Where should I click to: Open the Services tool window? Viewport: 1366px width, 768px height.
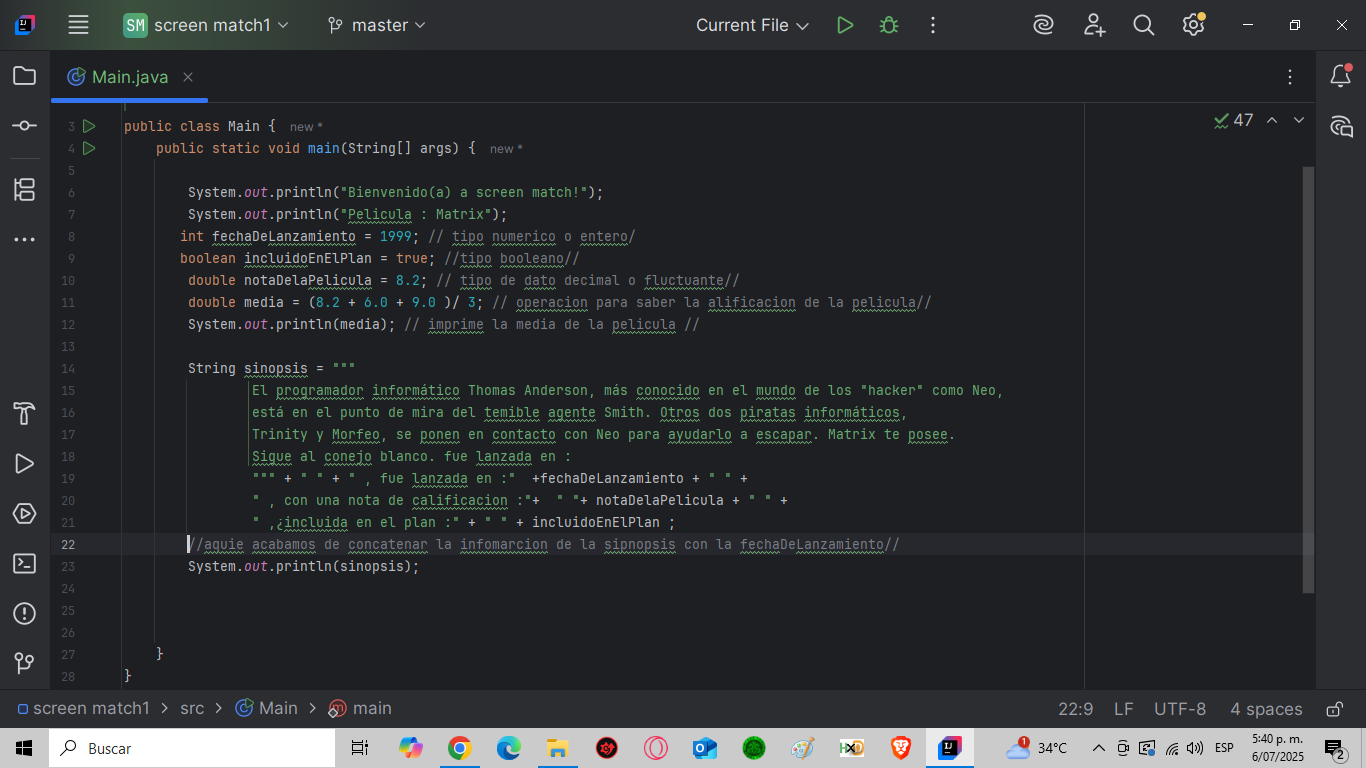pos(25,514)
